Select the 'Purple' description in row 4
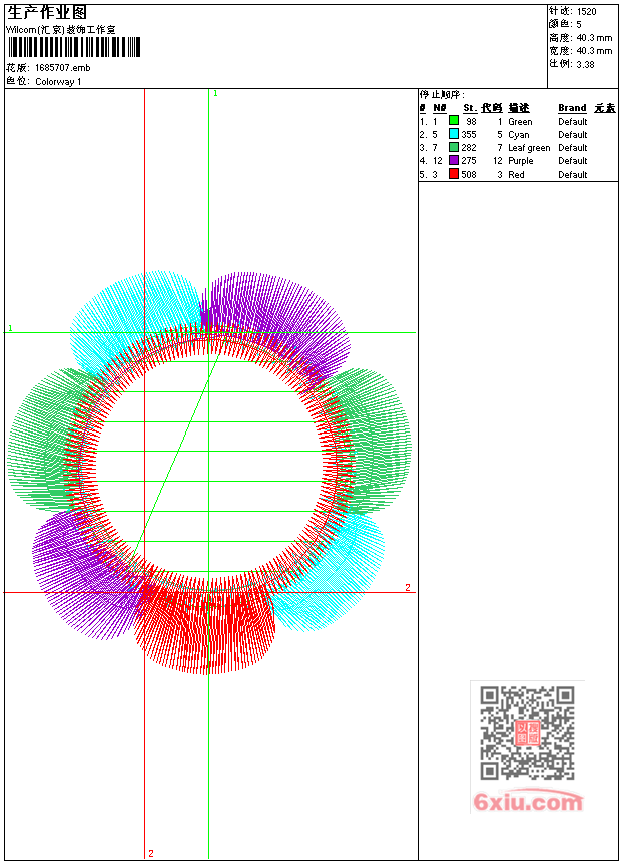The height and width of the screenshot is (861, 620). click(x=521, y=161)
